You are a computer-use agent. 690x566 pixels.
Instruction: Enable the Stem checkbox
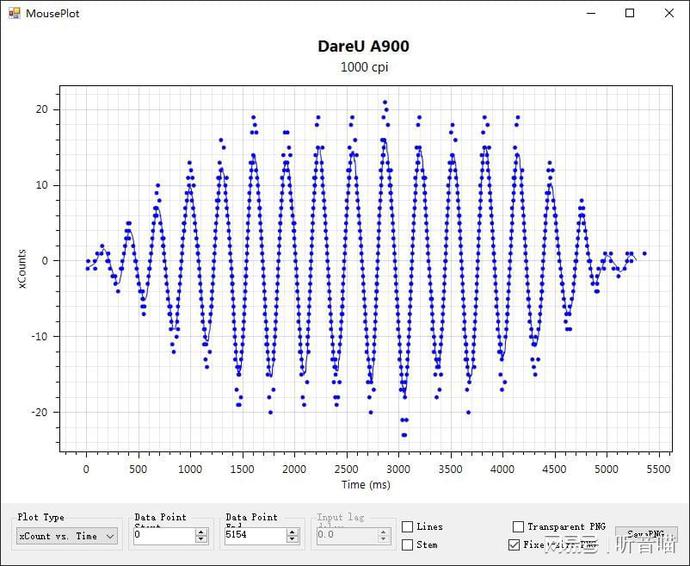pos(407,545)
